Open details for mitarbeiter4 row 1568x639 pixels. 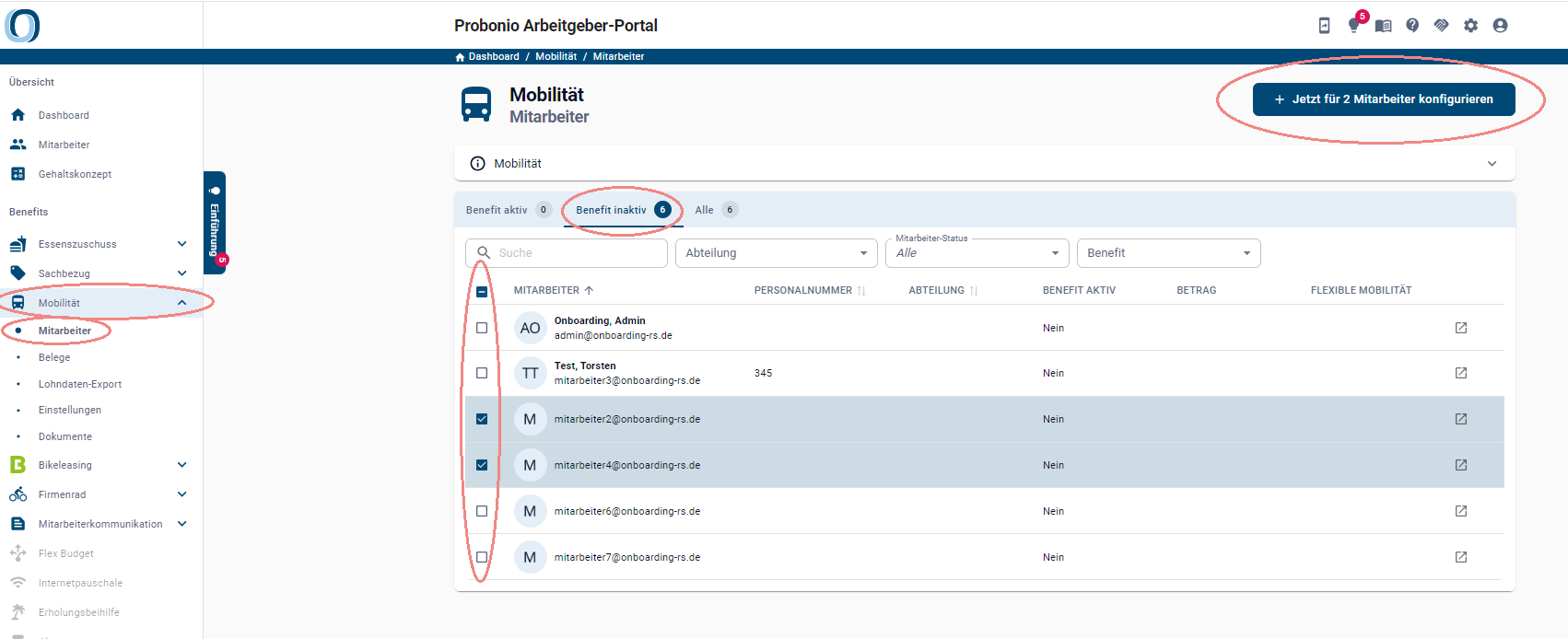(1461, 465)
